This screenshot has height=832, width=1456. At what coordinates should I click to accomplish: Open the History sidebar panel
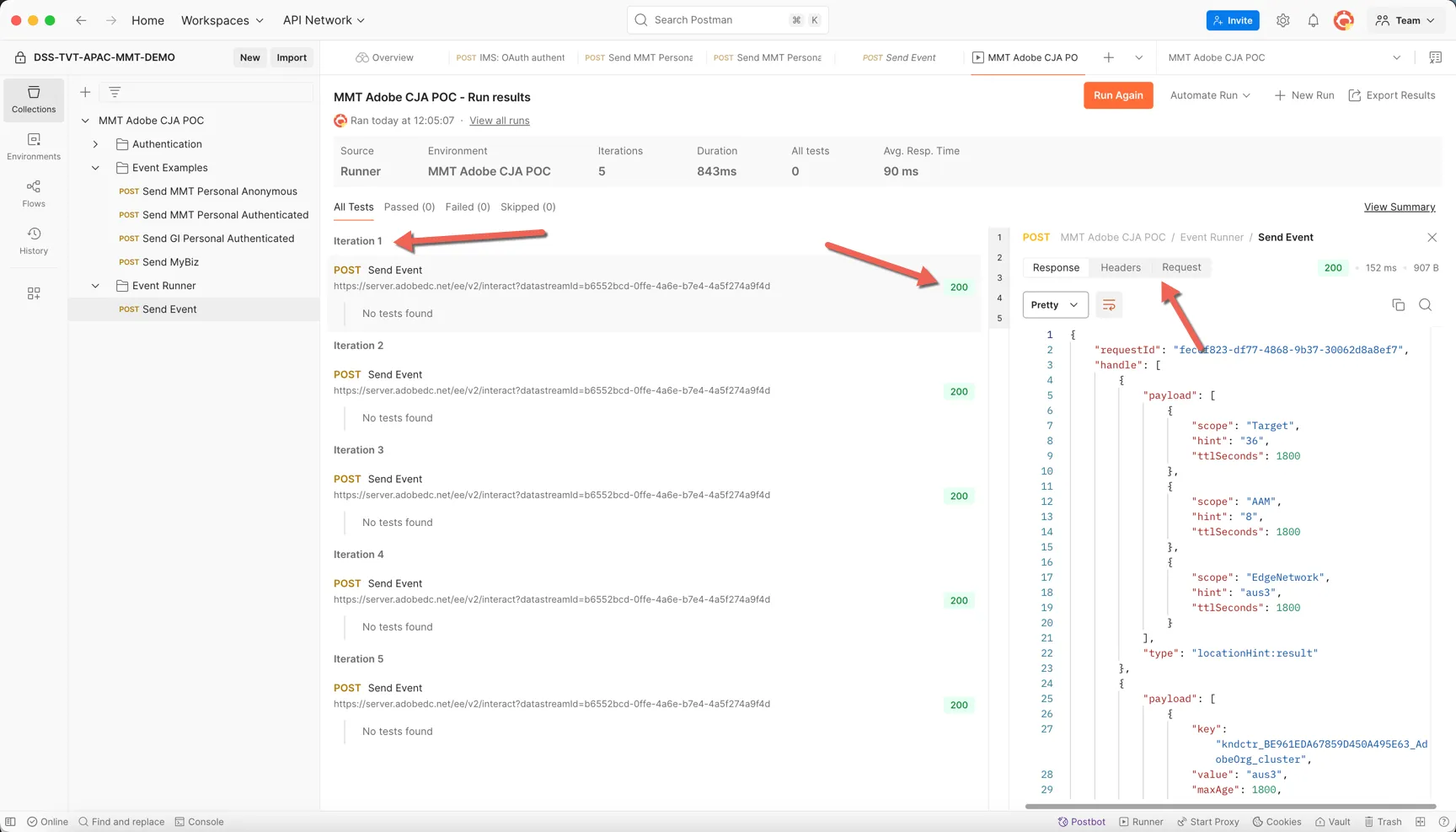34,241
